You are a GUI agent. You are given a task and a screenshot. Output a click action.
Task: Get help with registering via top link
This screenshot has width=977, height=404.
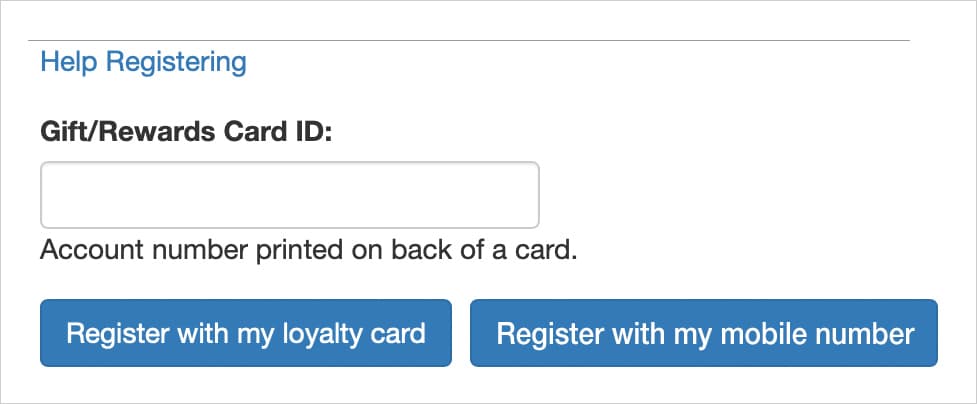pyautogui.click(x=143, y=62)
